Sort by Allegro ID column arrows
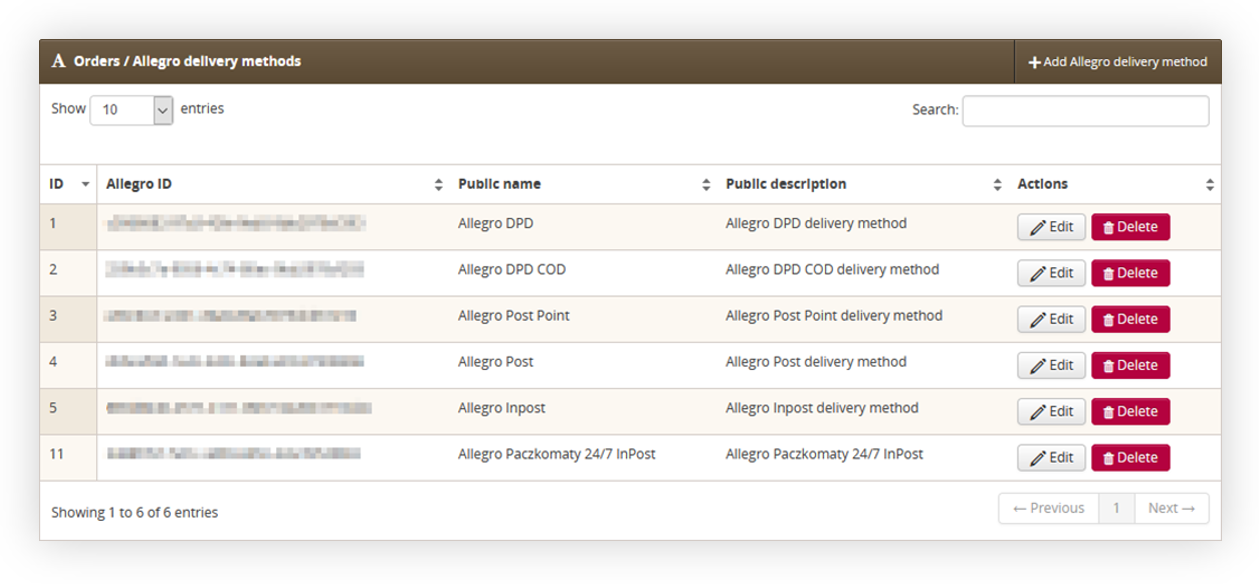Viewport: 1259px width, 584px height. click(438, 185)
